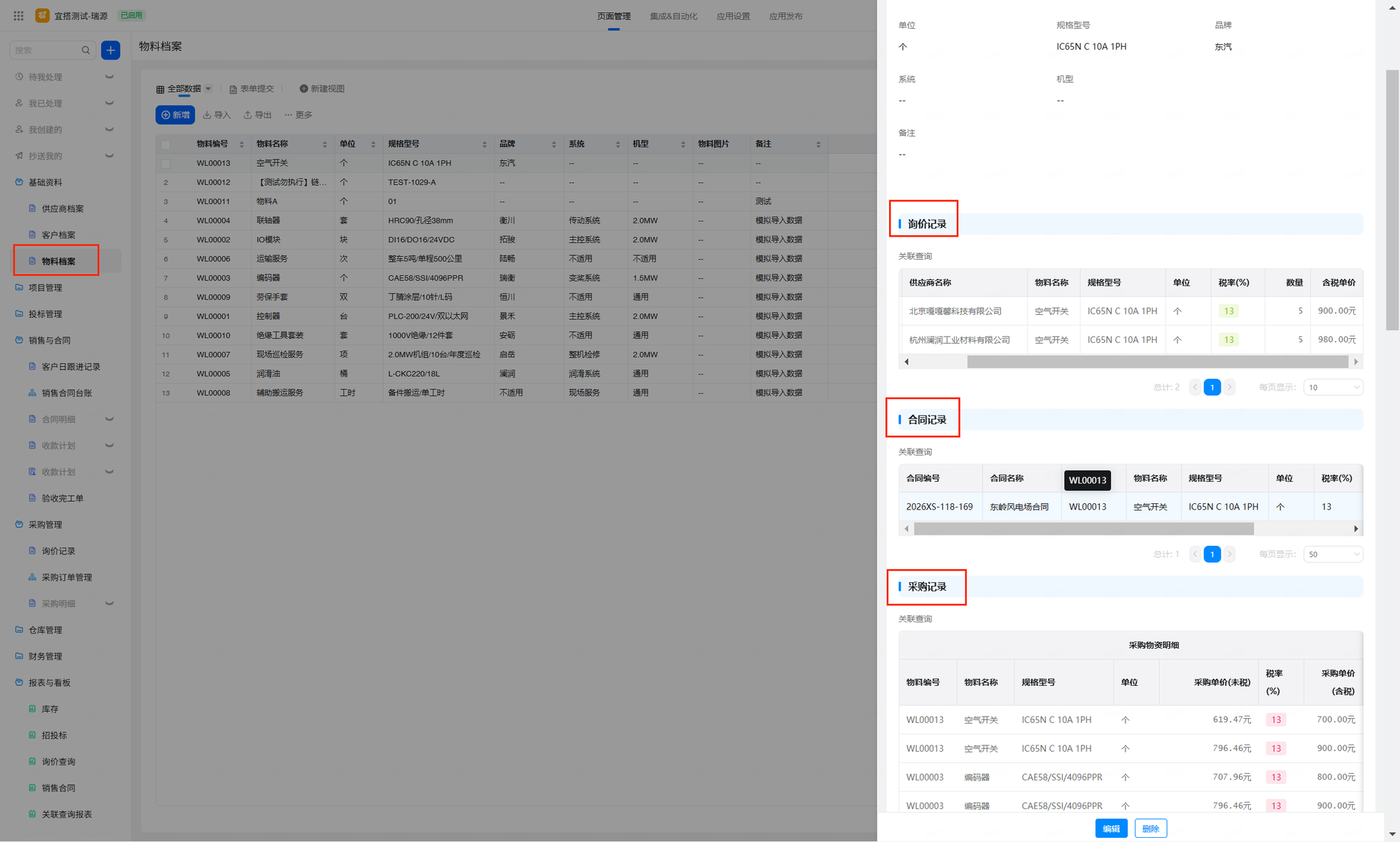Sort by 规格型号 column sort icon
Viewport: 1400px width, 842px height.
pos(484,144)
